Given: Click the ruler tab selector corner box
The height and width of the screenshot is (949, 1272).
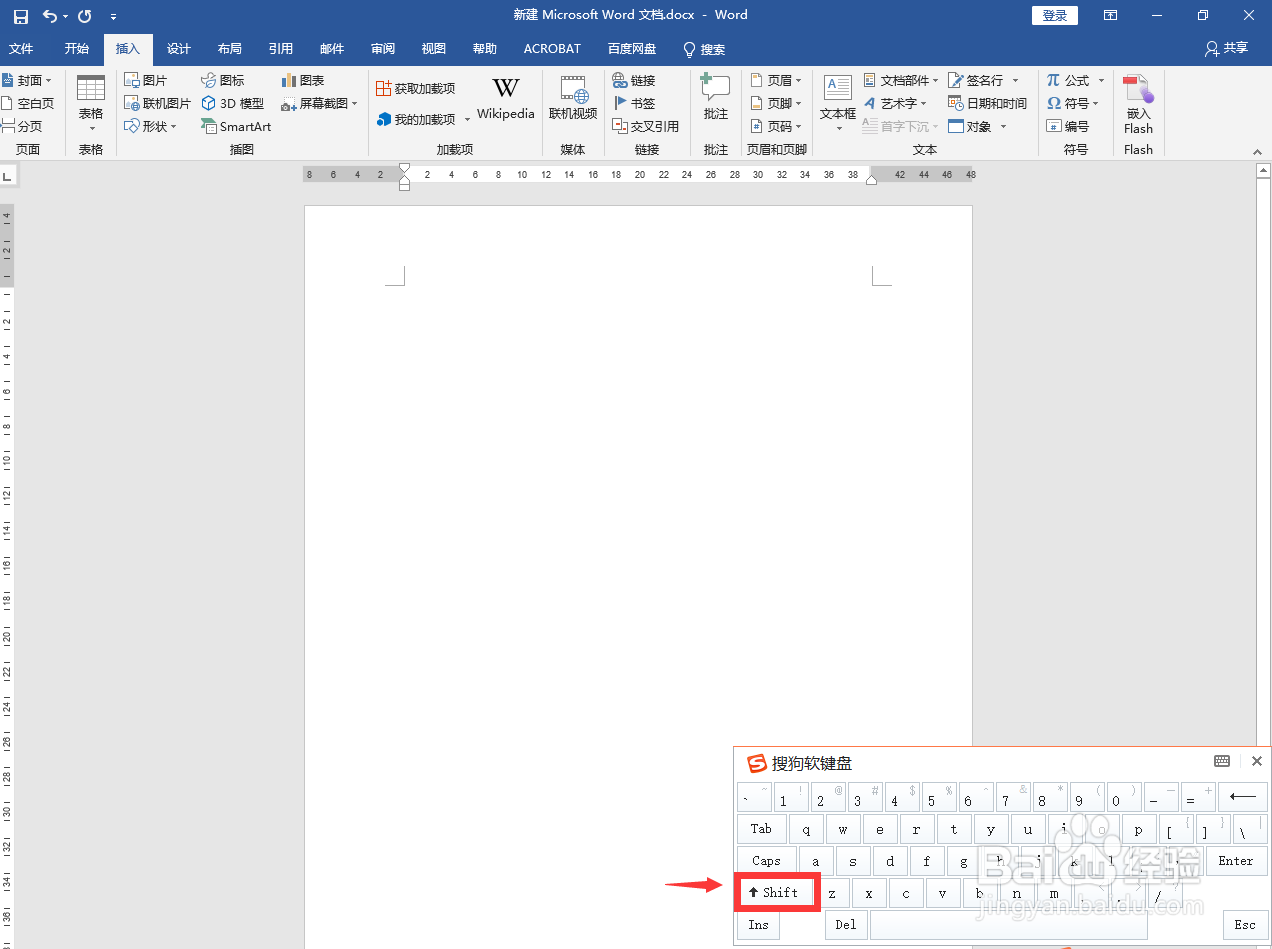Looking at the screenshot, I should tap(7, 176).
